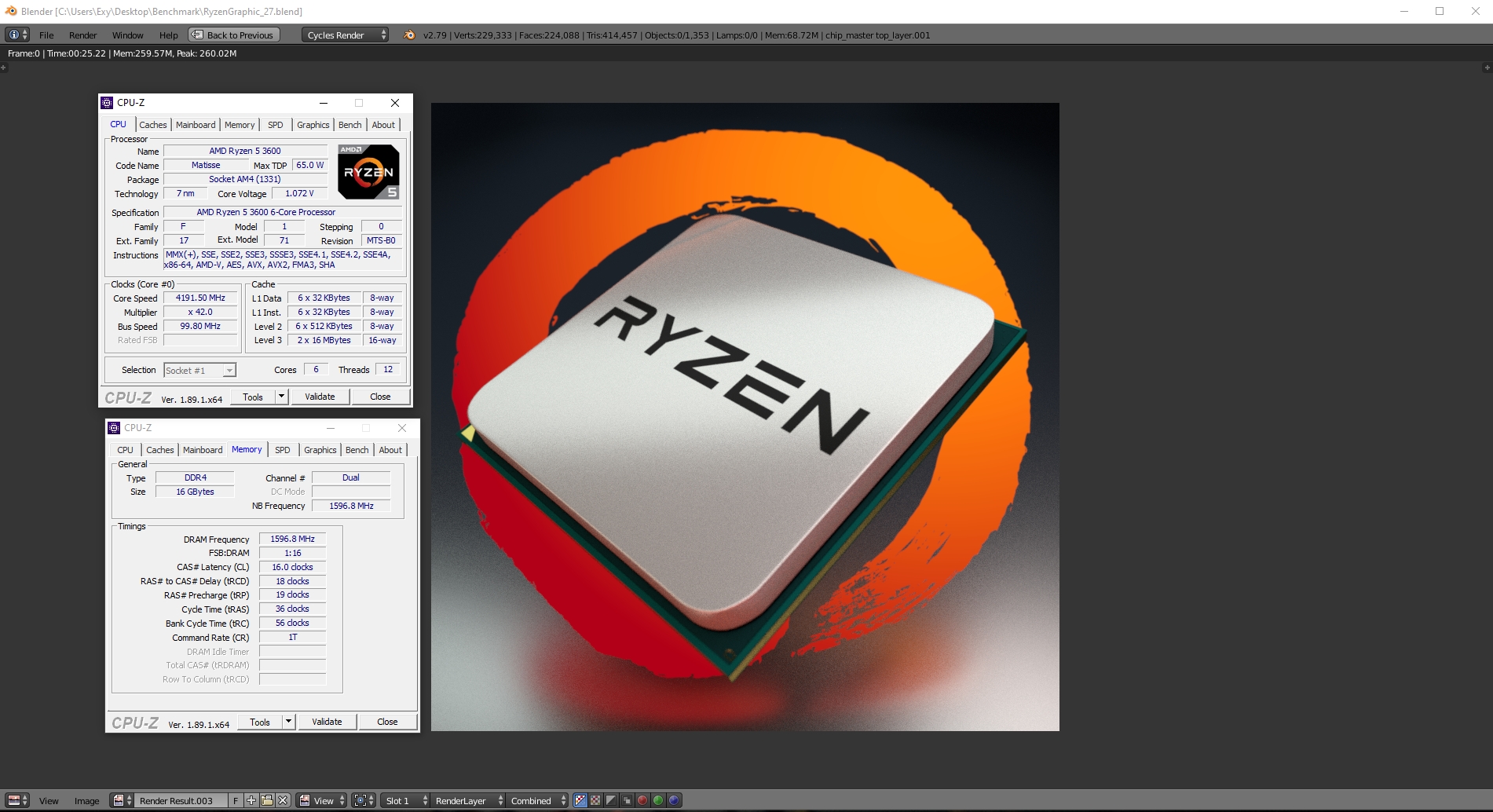This screenshot has height=812, width=1493.
Task: Click Back to Previous button
Action: click(234, 35)
